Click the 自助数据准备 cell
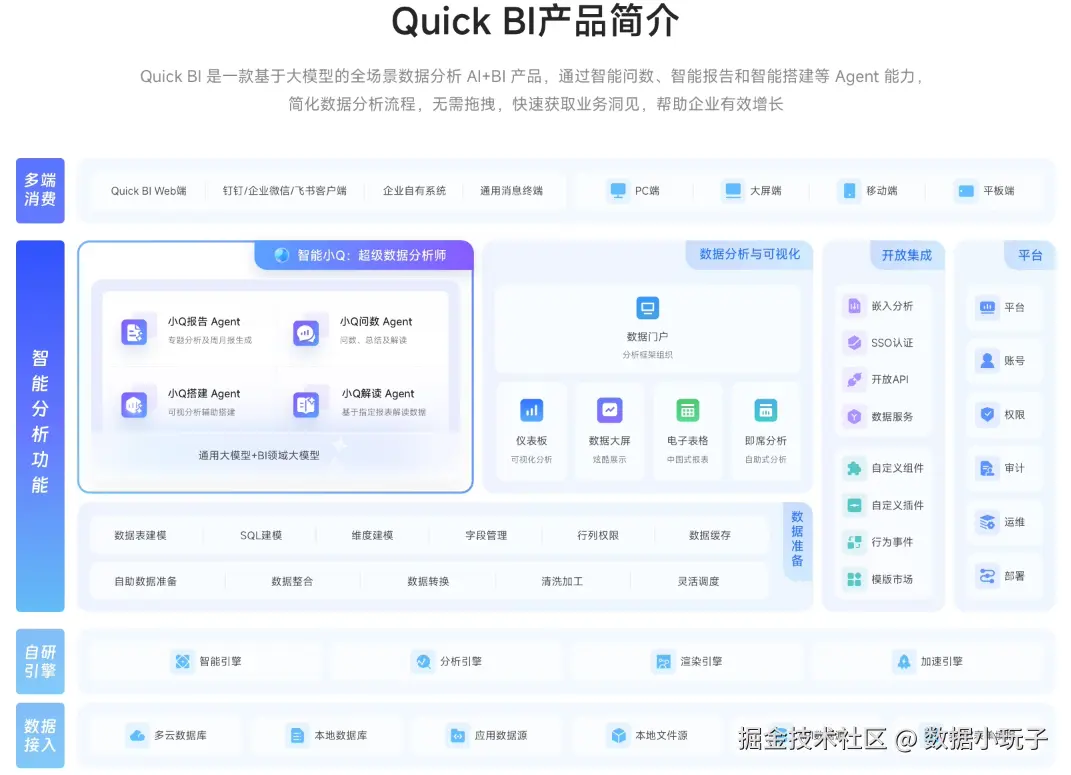 (145, 581)
